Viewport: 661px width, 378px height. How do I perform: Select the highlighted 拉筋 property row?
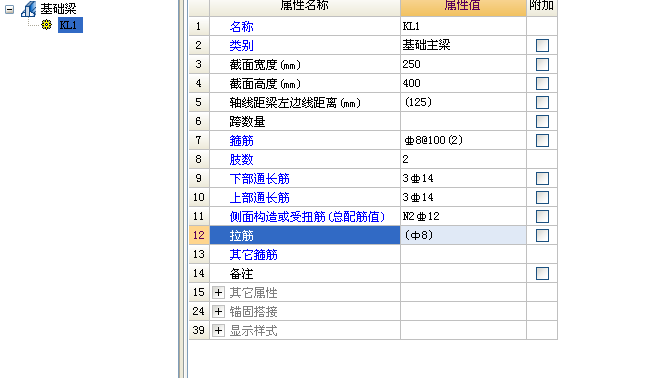point(305,235)
